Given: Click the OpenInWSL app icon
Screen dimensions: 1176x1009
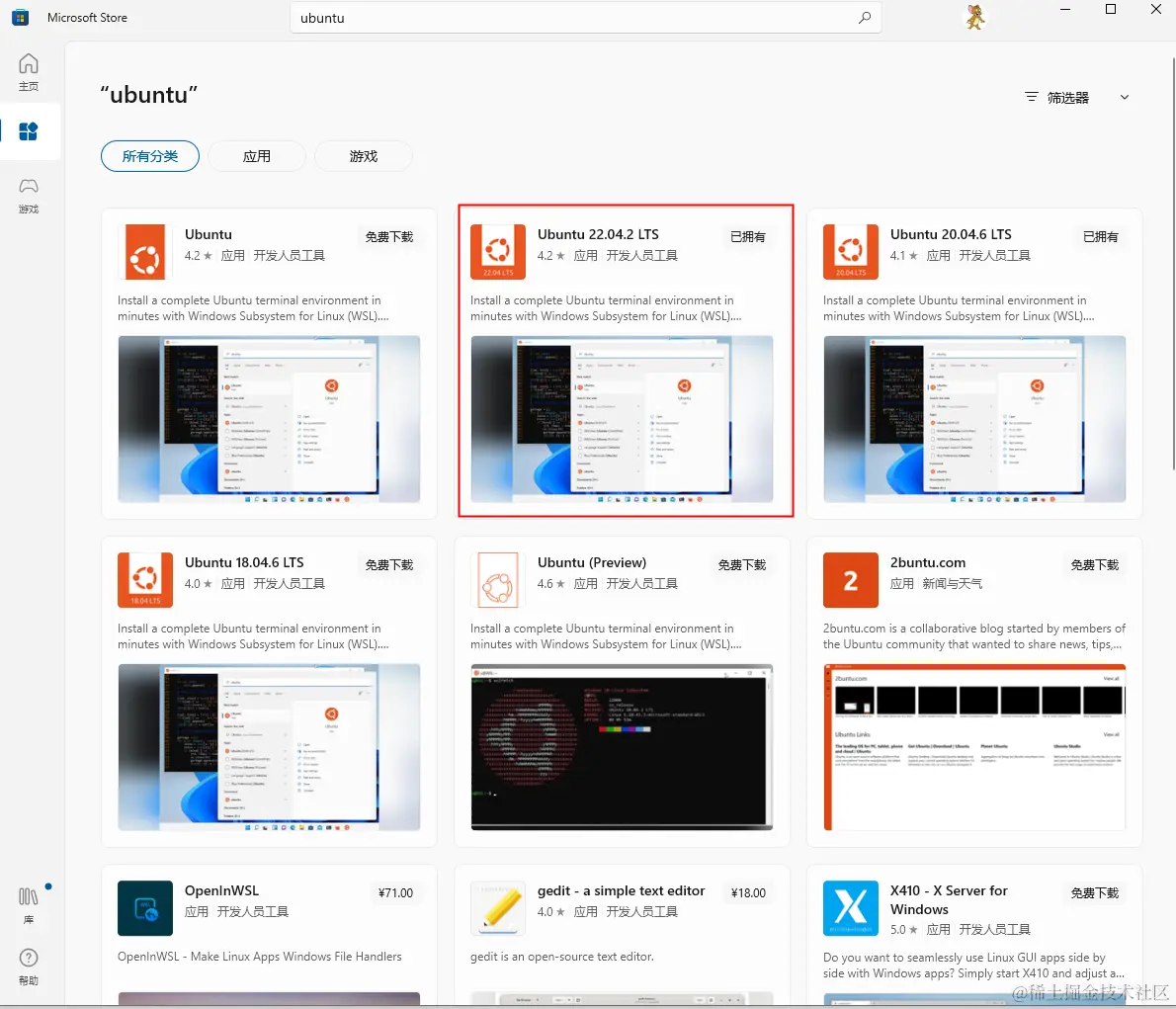Looking at the screenshot, I should pyautogui.click(x=144, y=908).
